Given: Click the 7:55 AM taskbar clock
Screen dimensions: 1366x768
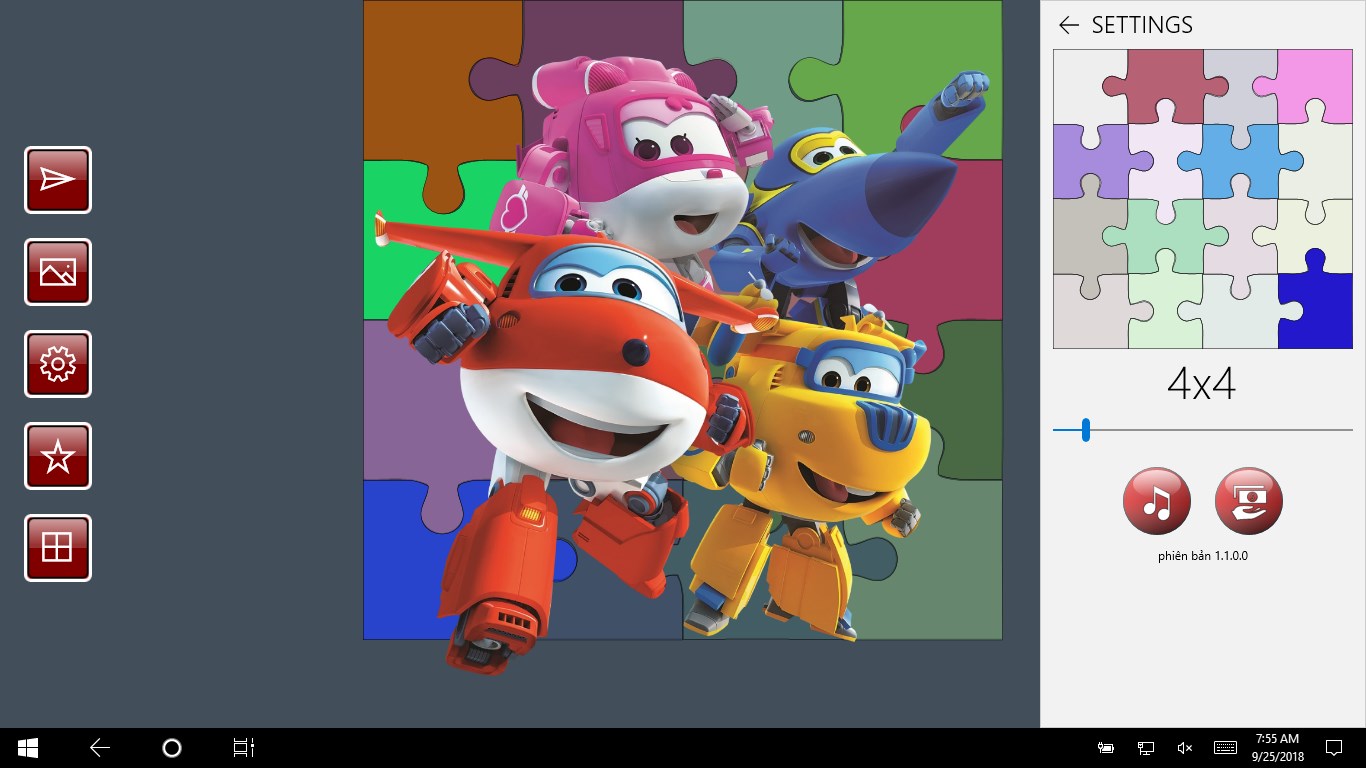Looking at the screenshot, I should (1277, 748).
